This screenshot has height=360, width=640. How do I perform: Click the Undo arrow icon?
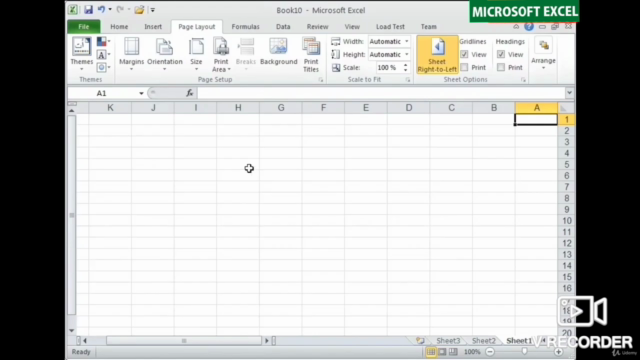point(101,9)
